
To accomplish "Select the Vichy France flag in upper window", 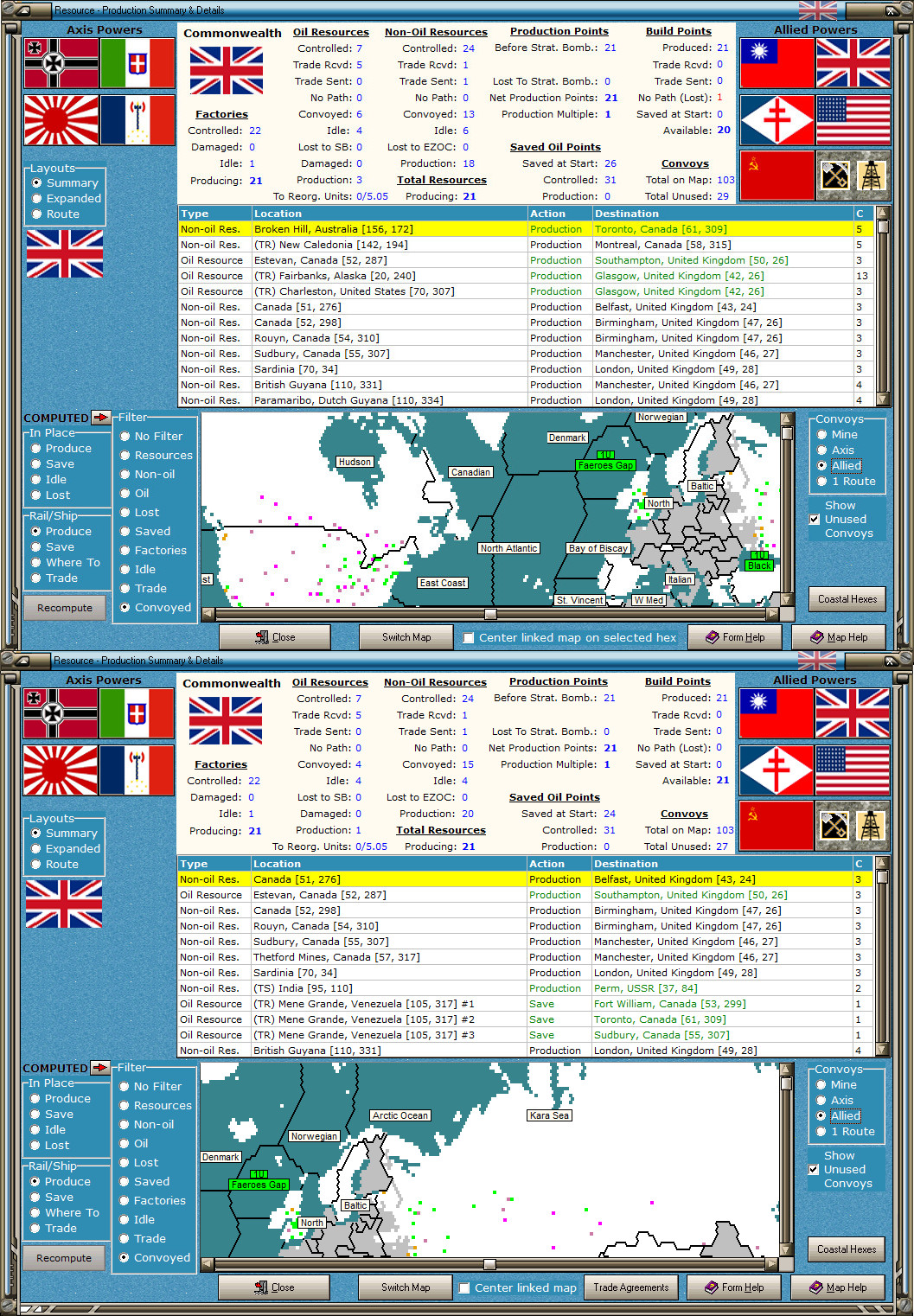I will [137, 119].
